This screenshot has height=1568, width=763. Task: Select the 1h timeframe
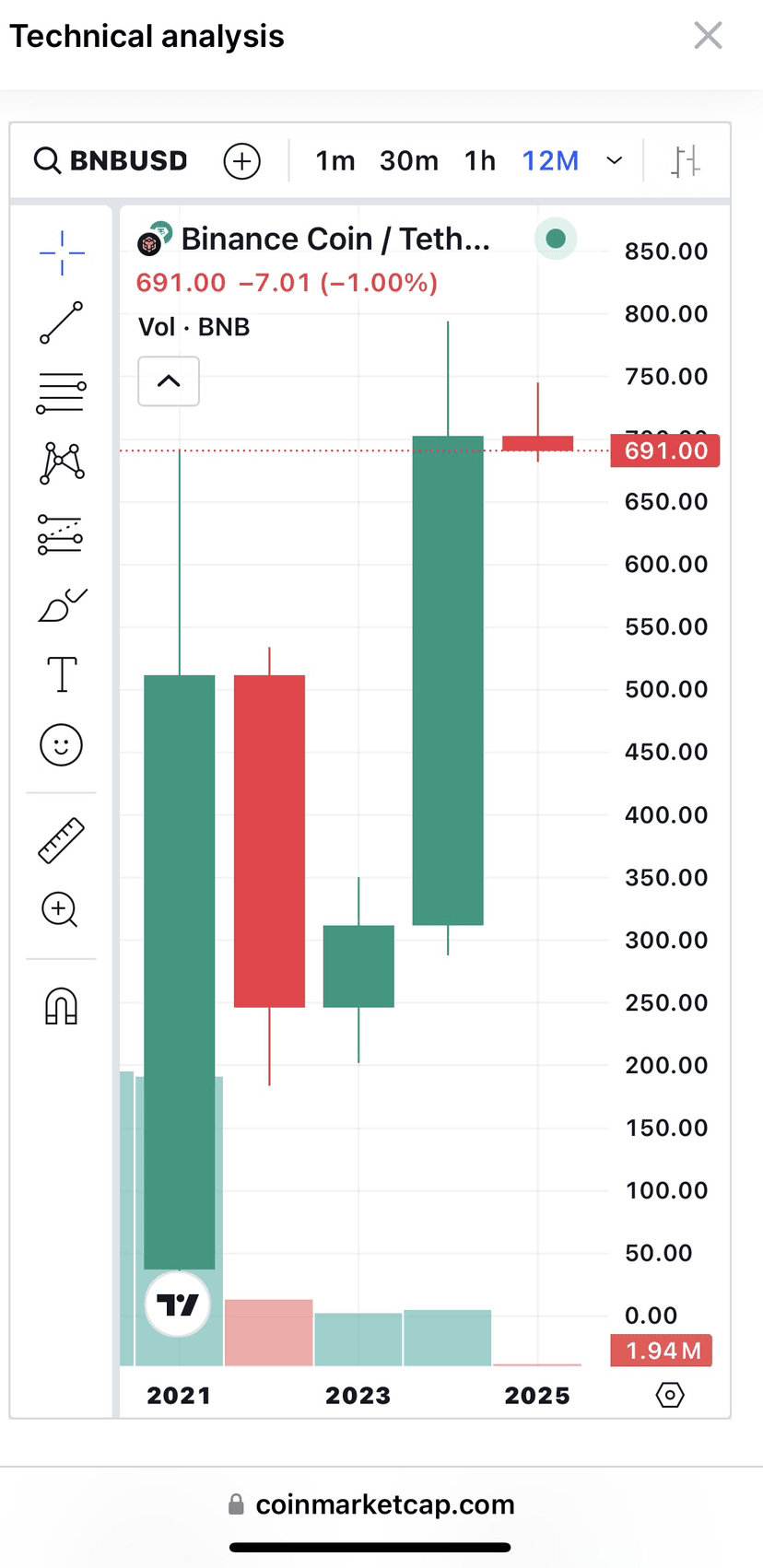480,161
